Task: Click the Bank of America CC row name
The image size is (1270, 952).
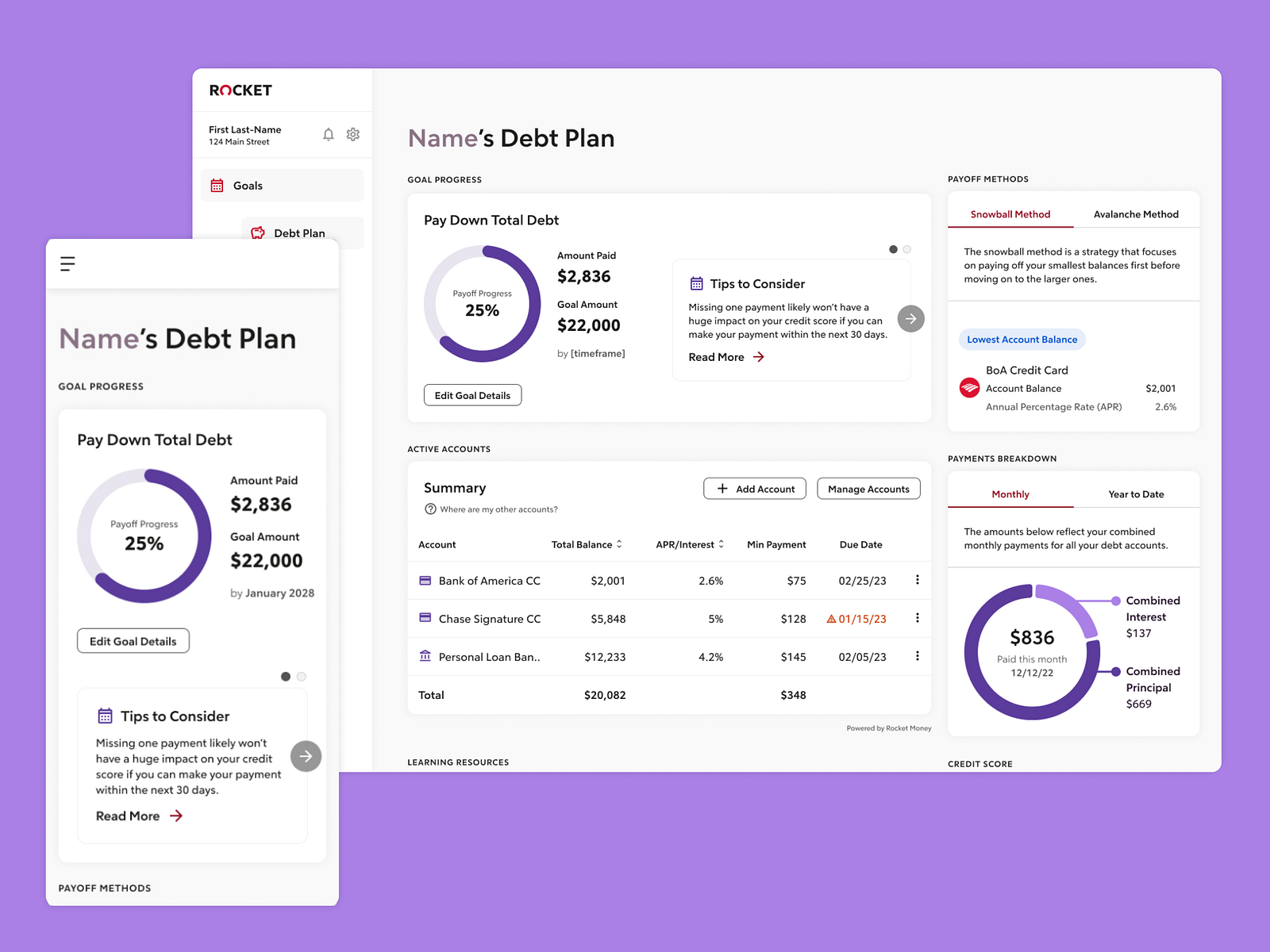Action: click(x=489, y=581)
